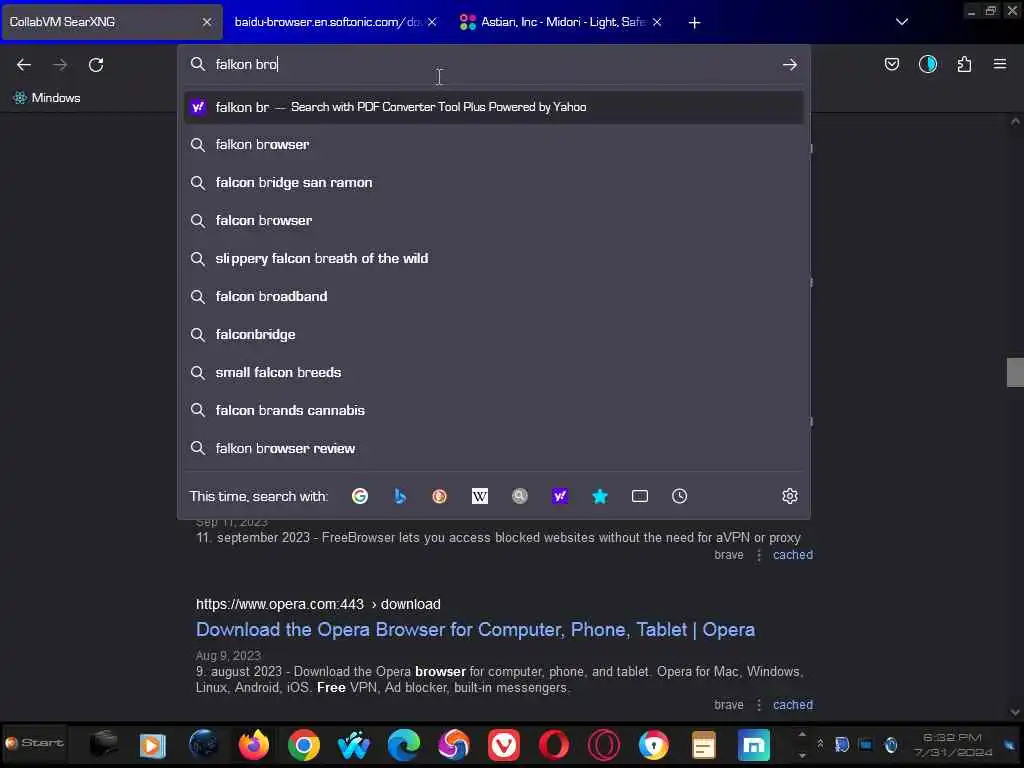Search history with the clock icon
This screenshot has width=1024, height=768.
pos(679,496)
